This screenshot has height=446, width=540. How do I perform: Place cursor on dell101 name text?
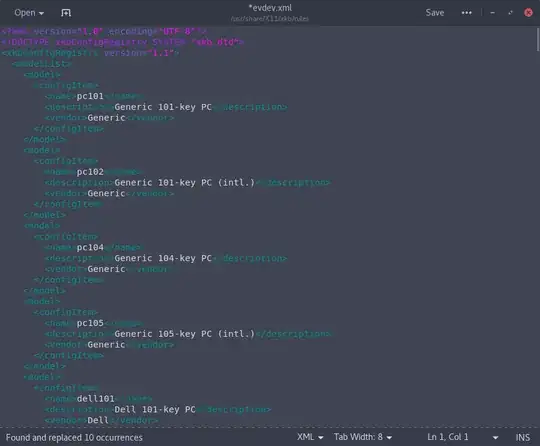(x=95, y=399)
